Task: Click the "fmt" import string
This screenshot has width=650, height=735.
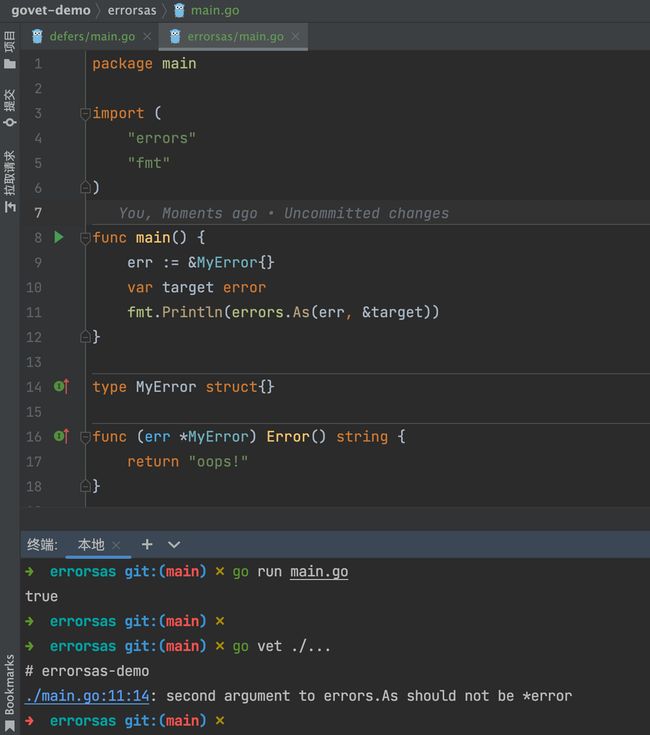Action: point(149,163)
